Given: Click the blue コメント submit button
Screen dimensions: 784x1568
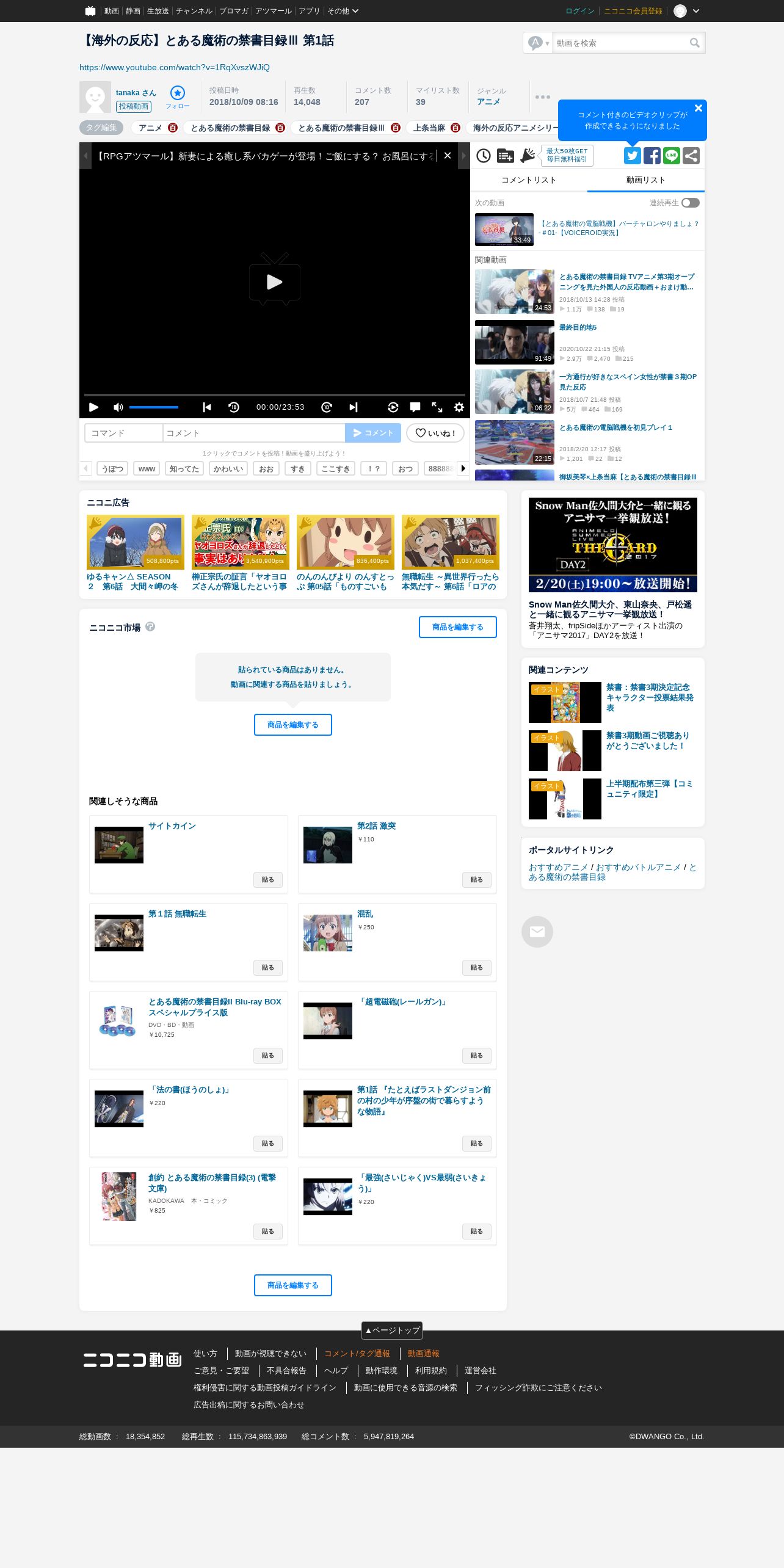Looking at the screenshot, I should click(x=373, y=433).
